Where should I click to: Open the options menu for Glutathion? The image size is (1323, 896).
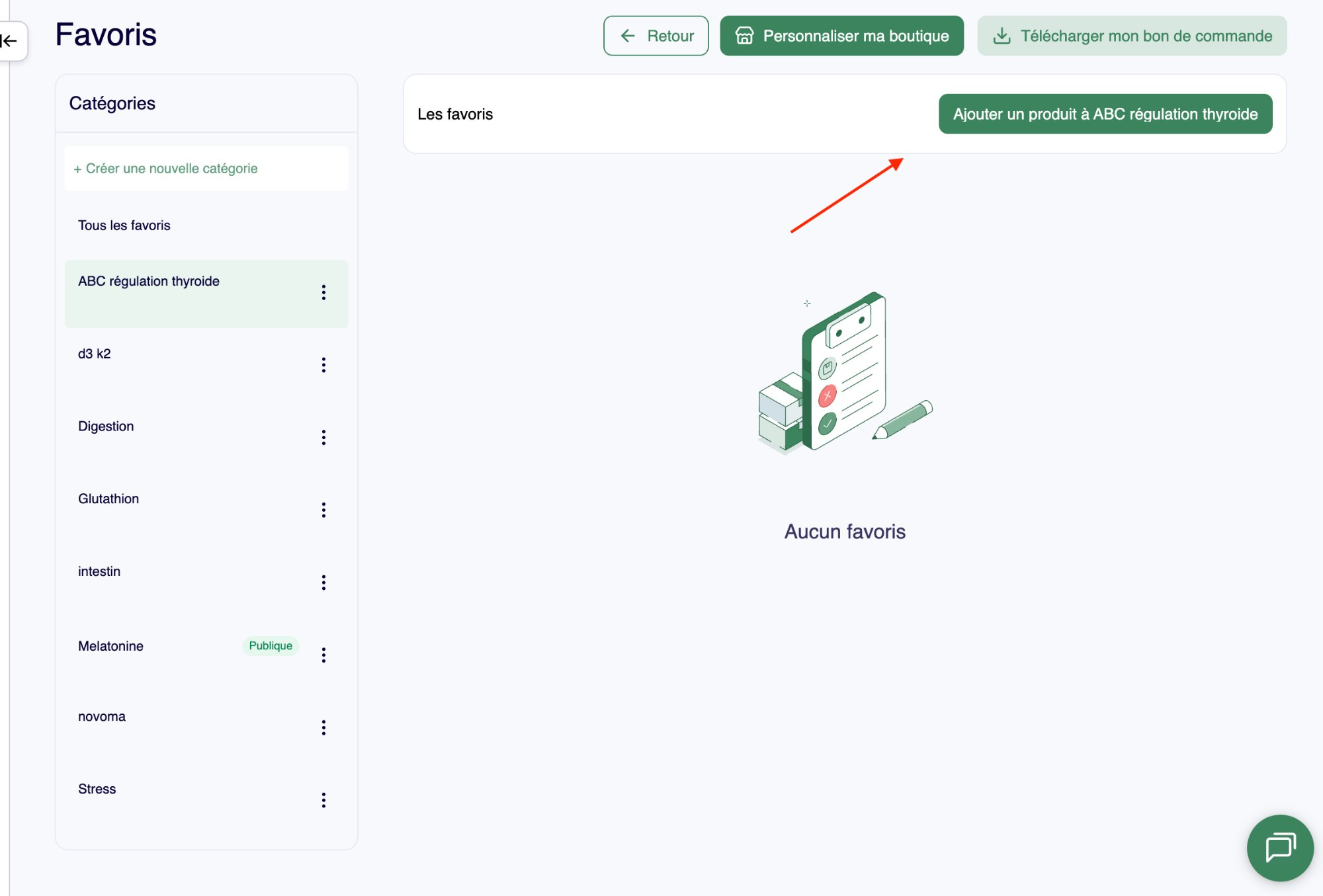(x=324, y=510)
